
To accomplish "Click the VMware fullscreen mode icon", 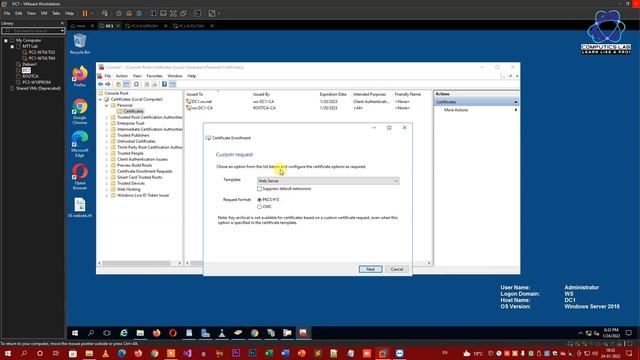I will (173, 13).
